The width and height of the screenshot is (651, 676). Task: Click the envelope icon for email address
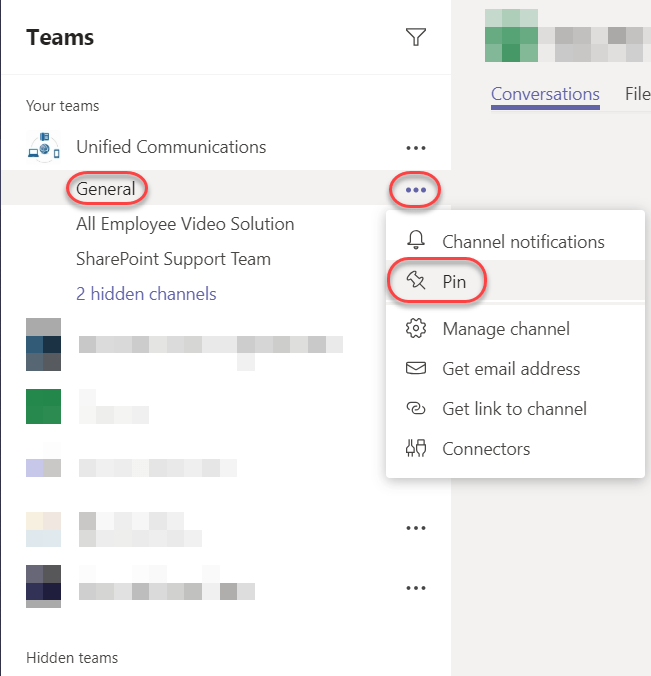(x=416, y=368)
